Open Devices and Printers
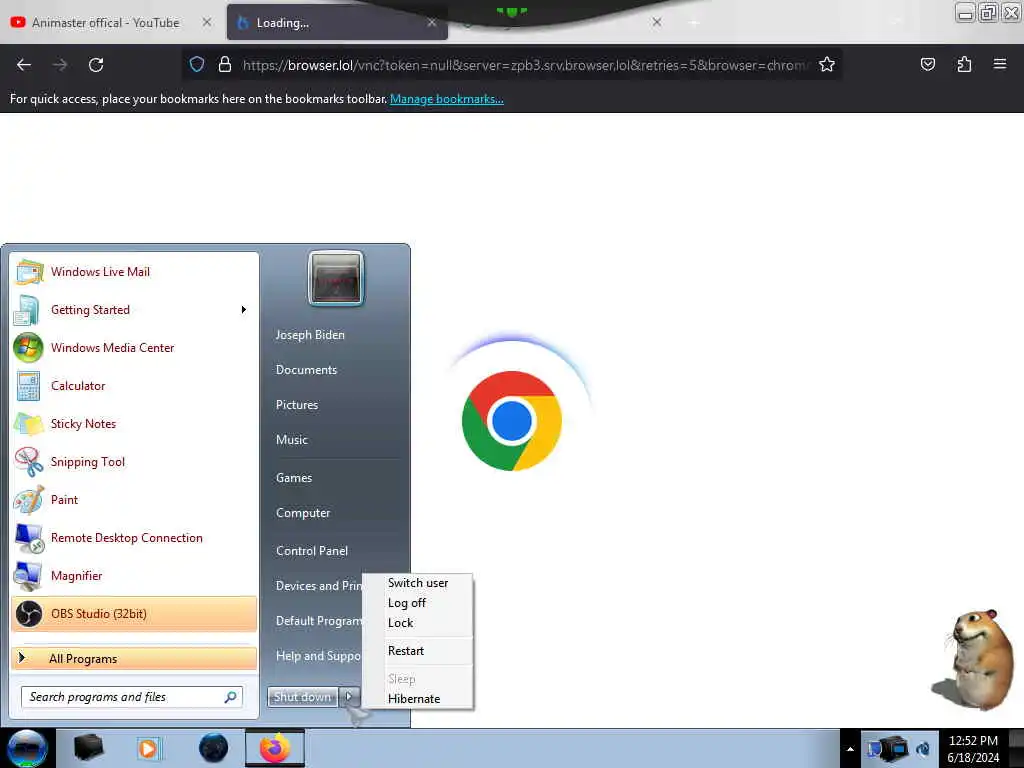 pos(319,586)
